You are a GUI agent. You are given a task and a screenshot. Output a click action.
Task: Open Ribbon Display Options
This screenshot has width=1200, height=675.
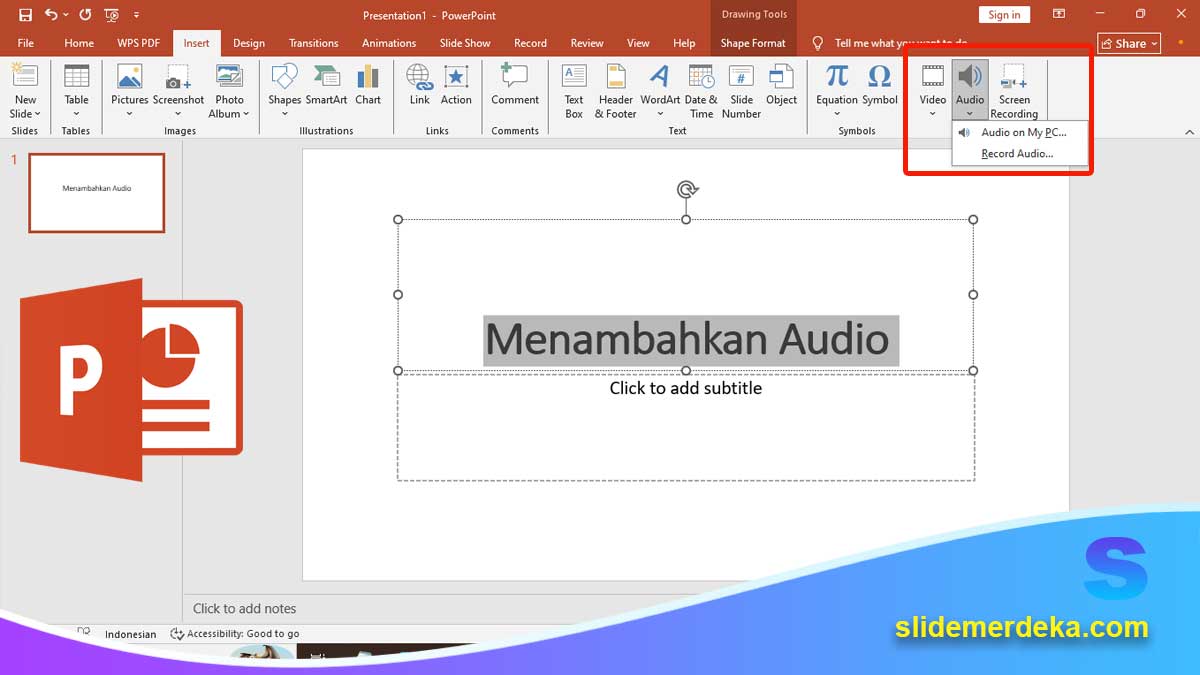pos(1059,15)
